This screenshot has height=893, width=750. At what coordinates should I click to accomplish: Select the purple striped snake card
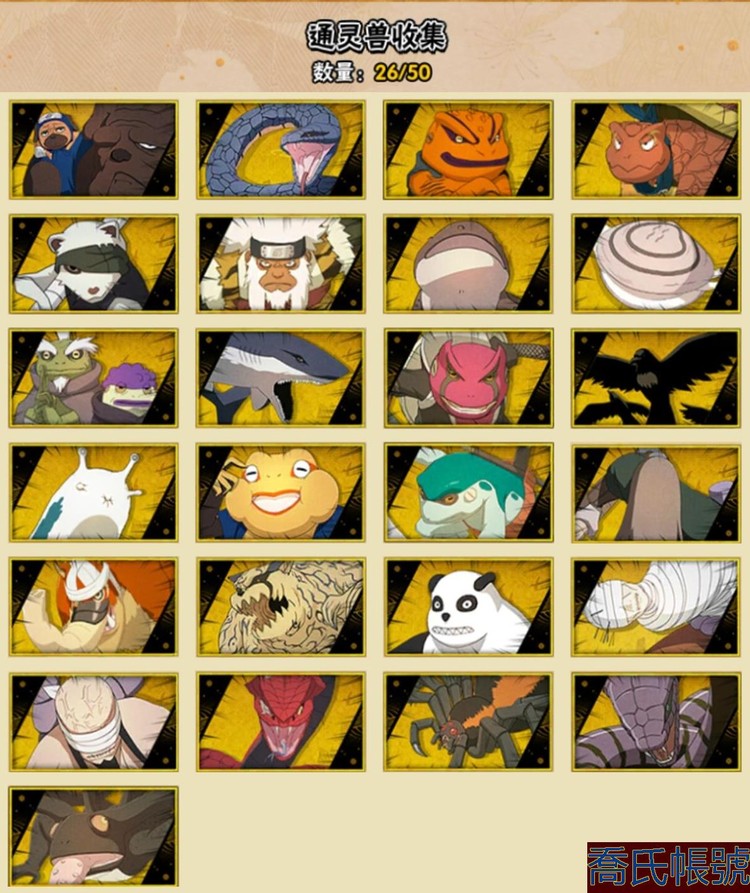click(656, 722)
